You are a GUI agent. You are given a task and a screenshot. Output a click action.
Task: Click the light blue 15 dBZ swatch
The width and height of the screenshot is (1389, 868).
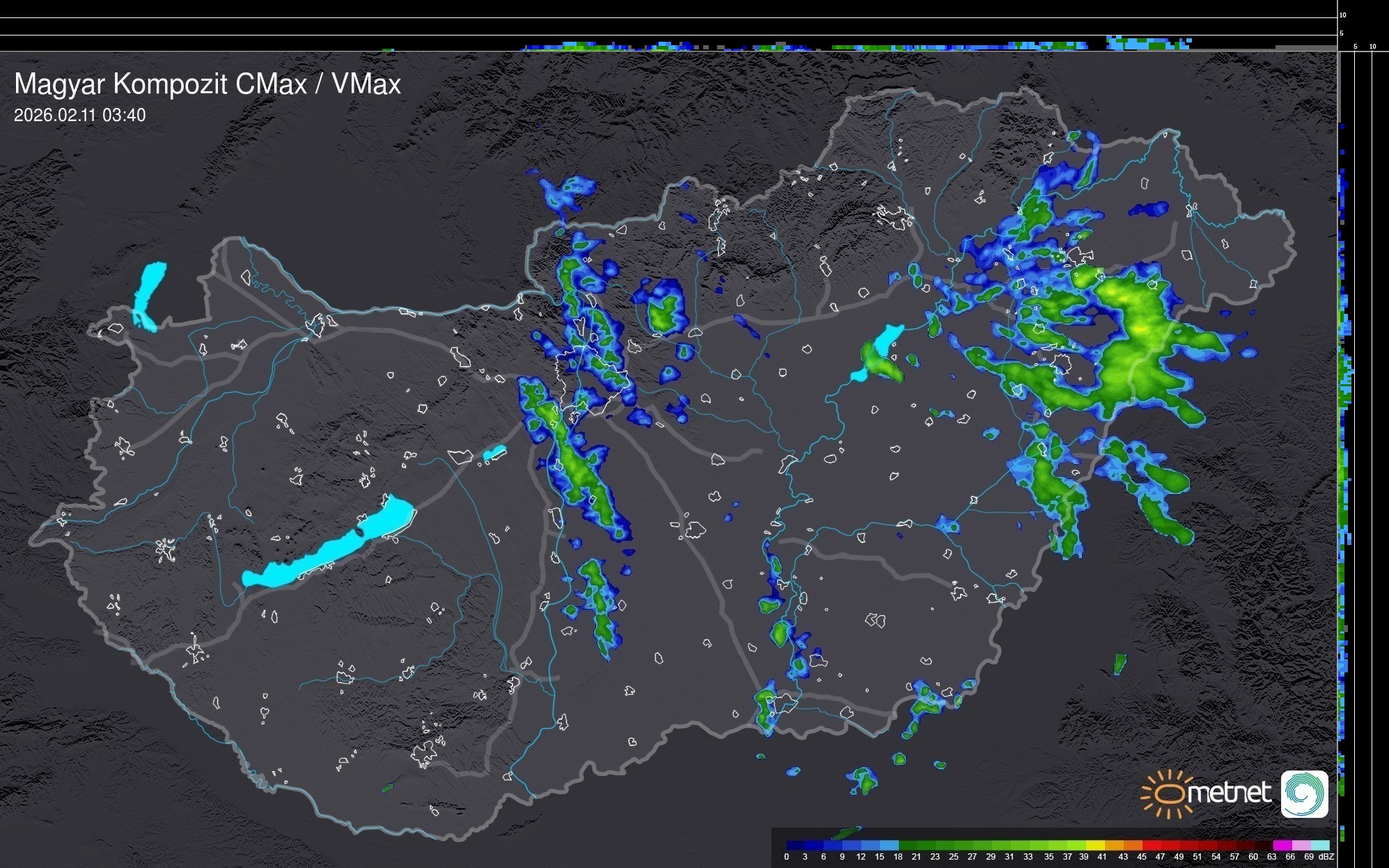(x=890, y=845)
